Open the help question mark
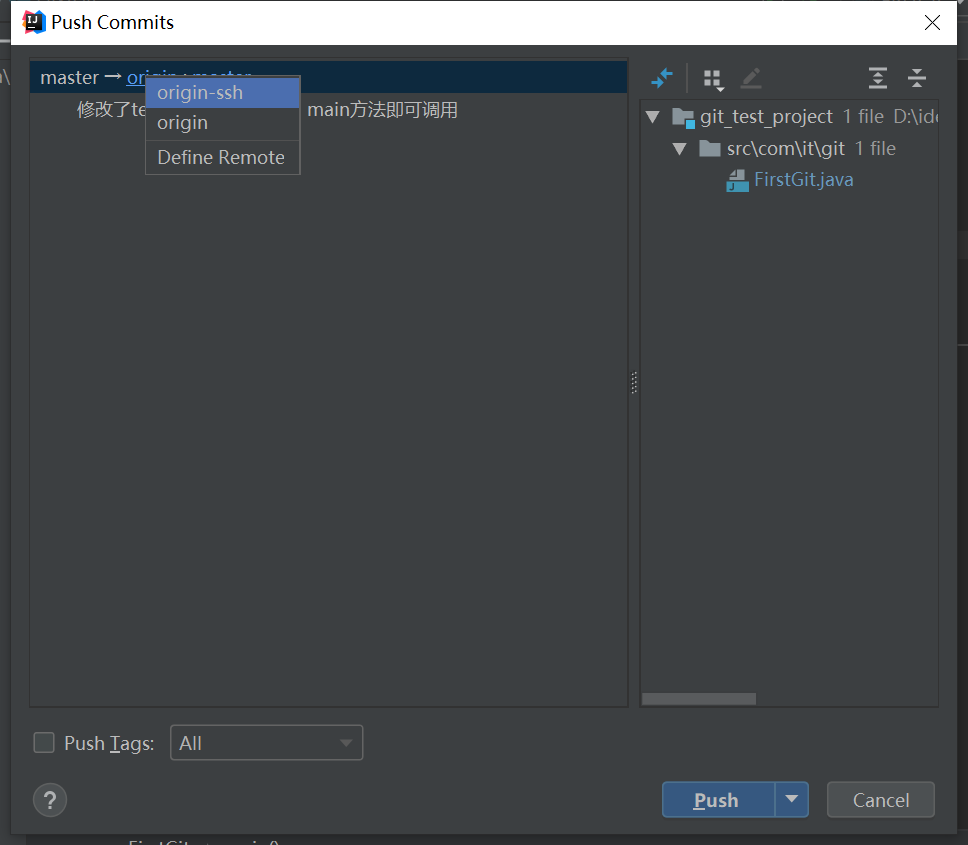 (x=50, y=800)
